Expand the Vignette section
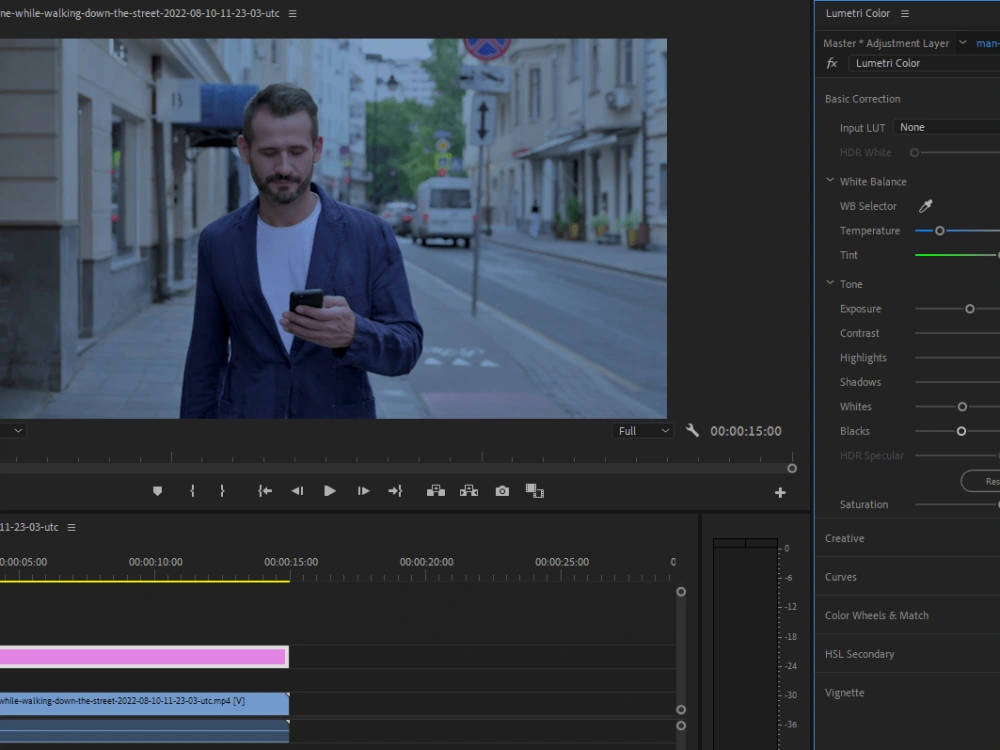This screenshot has width=1000, height=750. 844,693
